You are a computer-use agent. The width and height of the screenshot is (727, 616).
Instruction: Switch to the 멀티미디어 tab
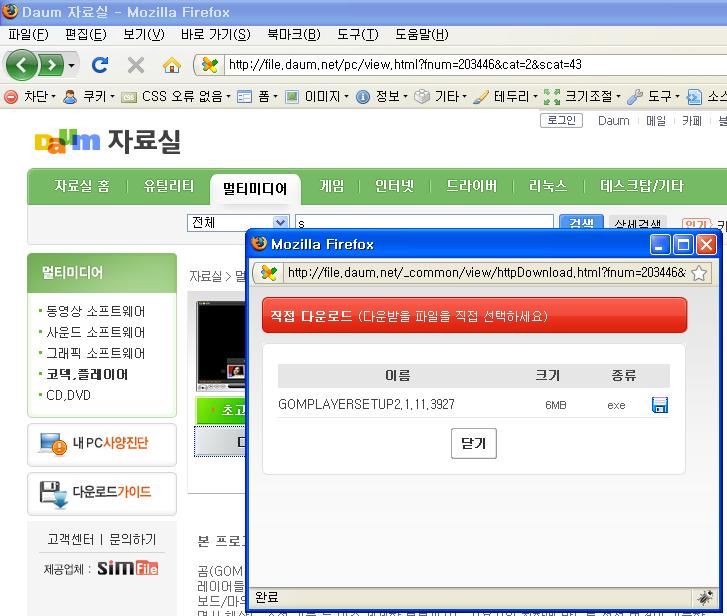pyautogui.click(x=255, y=189)
